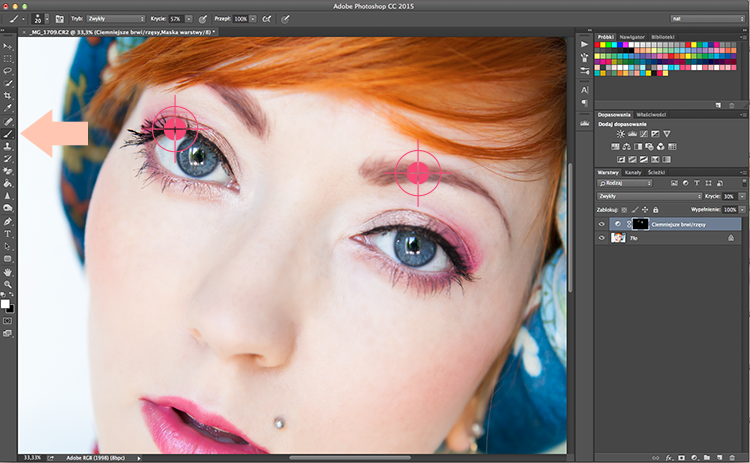Screen dimensions: 750x463
Task: Select the Eraser tool
Action: click(x=8, y=171)
